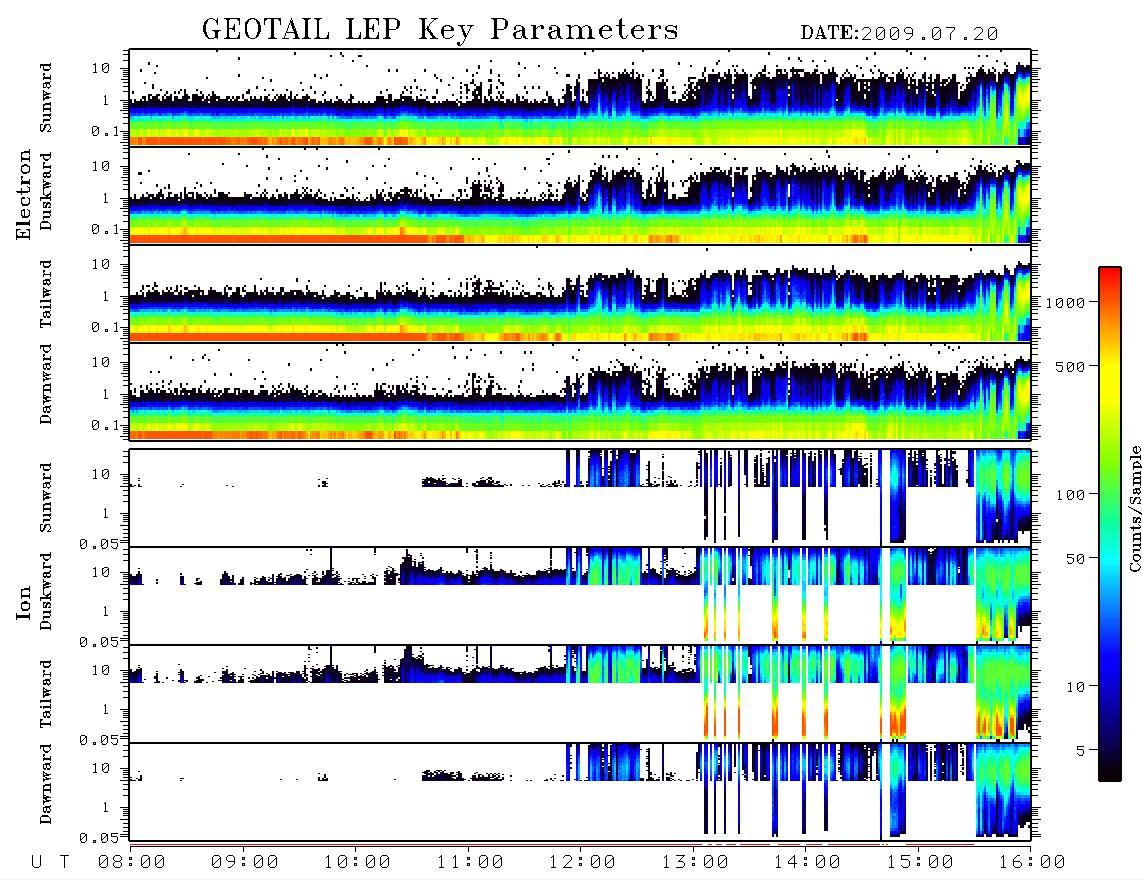Click the colorbar's 5 tick label

1081,751
